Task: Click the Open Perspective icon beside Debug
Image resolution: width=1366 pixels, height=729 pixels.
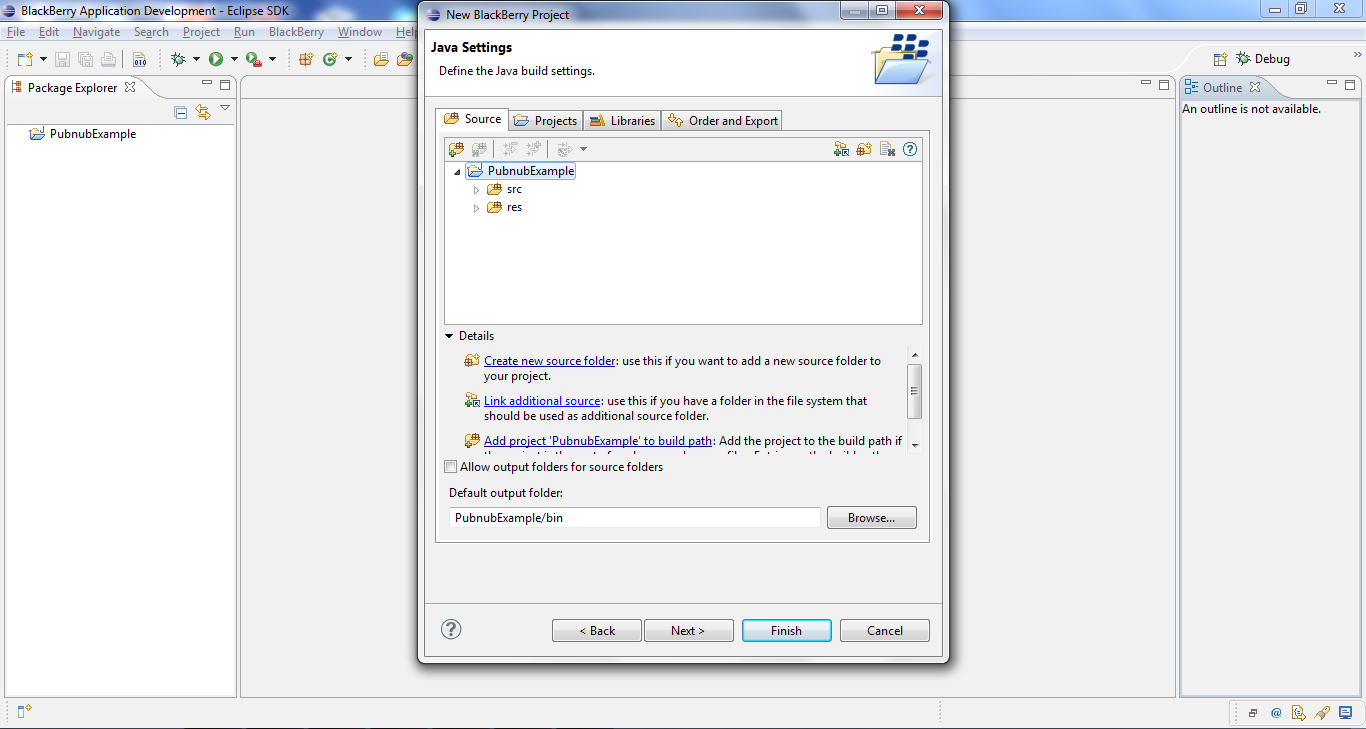Action: pyautogui.click(x=1220, y=59)
